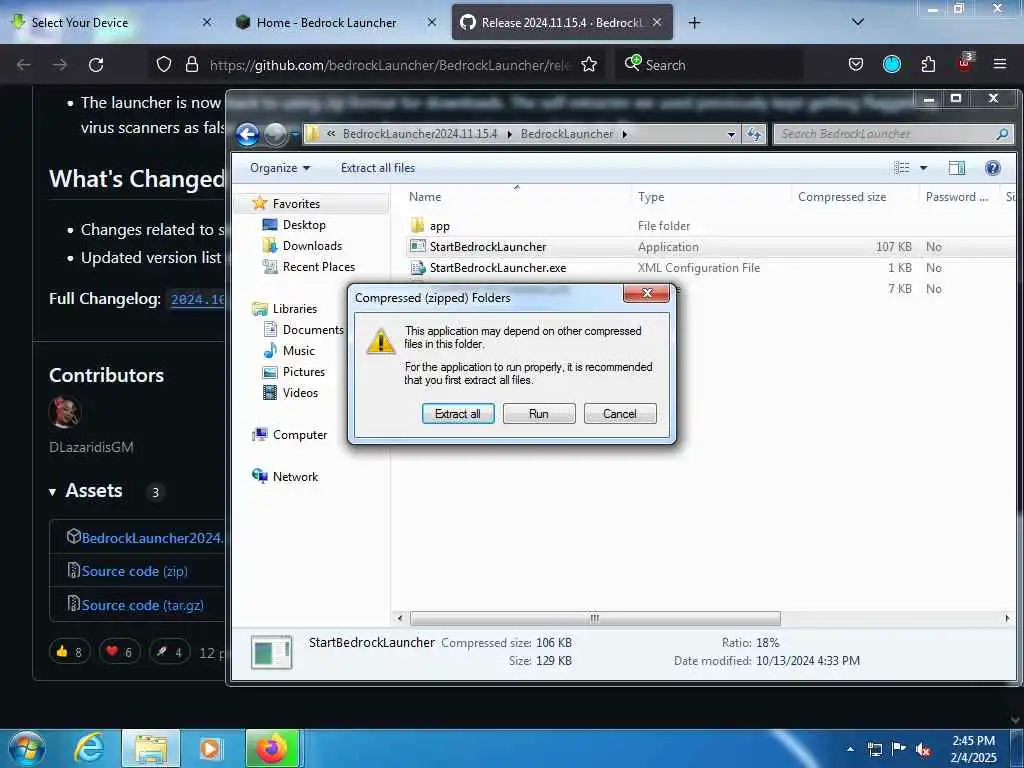Open the Firefox application hamburger menu

click(x=999, y=64)
